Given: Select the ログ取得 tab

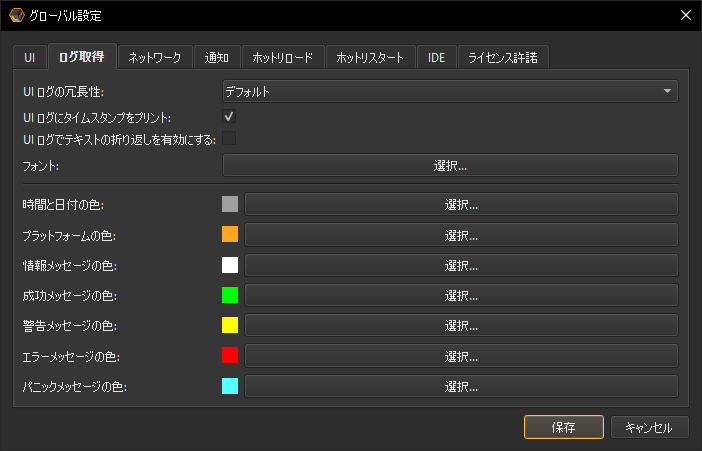Looking at the screenshot, I should point(82,56).
